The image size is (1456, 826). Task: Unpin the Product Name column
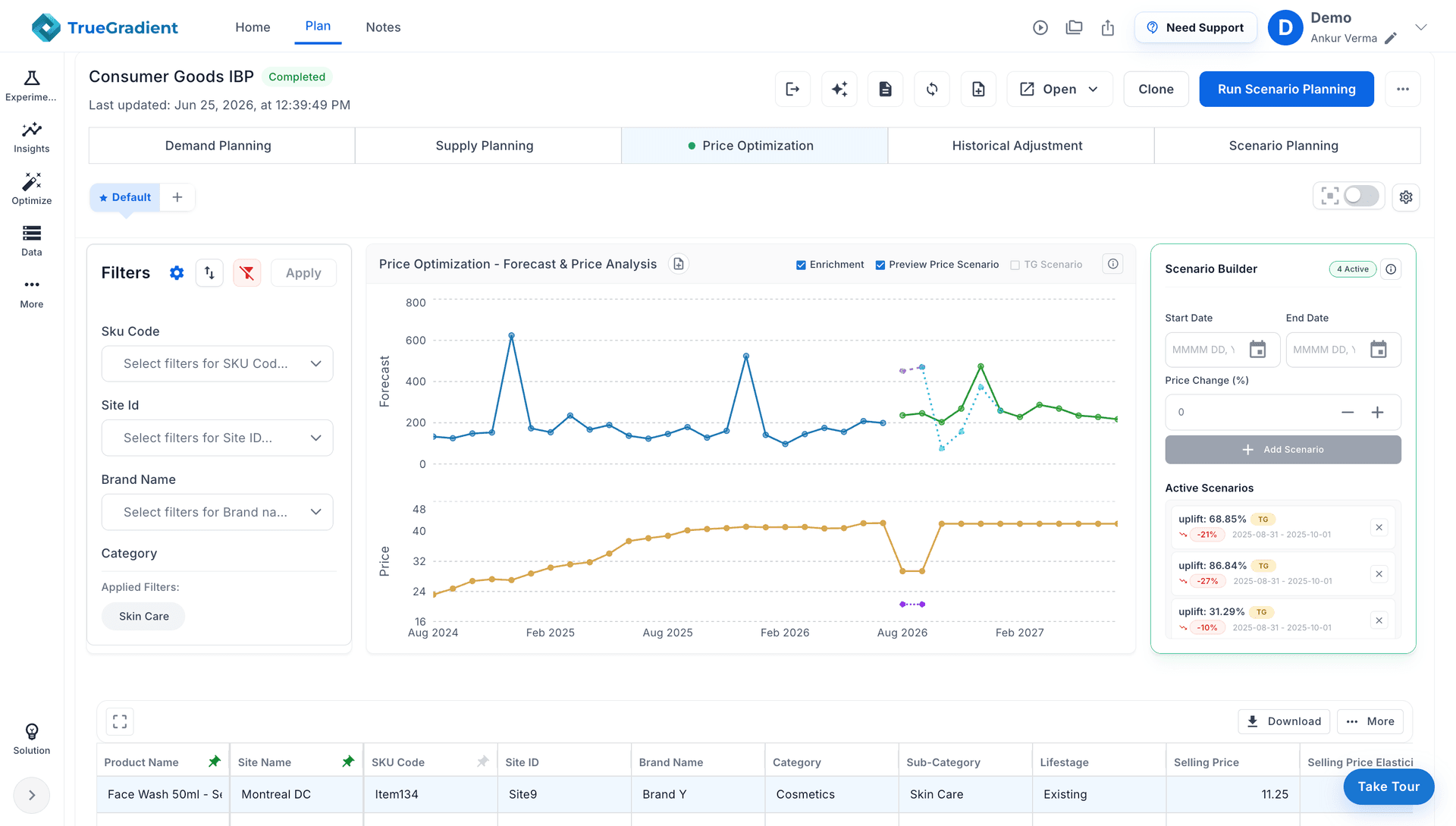[215, 762]
